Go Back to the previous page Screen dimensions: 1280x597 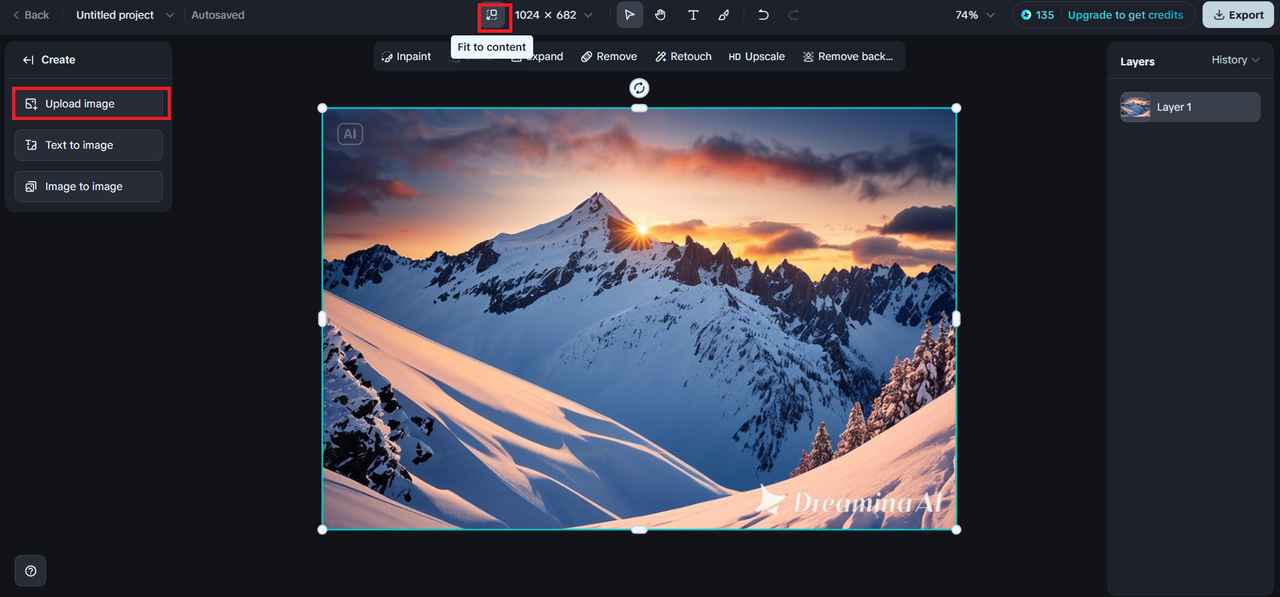coord(31,15)
